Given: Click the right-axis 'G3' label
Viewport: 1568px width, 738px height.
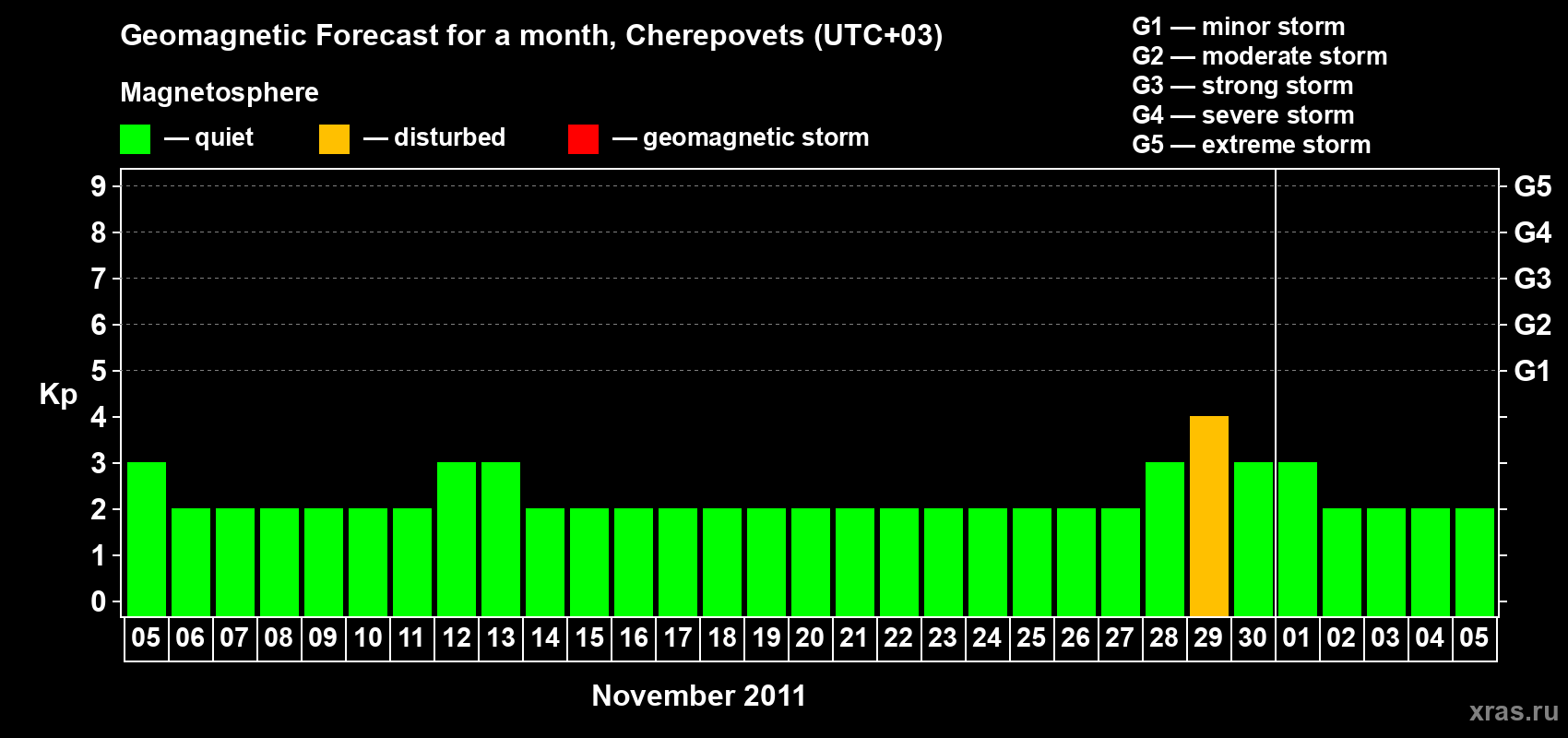Looking at the screenshot, I should 1532,279.
